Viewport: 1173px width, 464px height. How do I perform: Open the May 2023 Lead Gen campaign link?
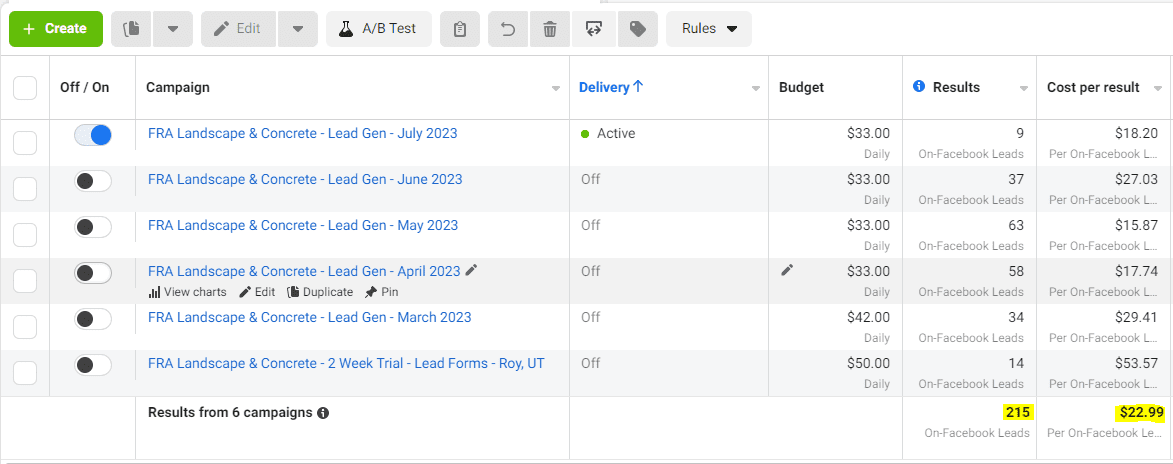[302, 225]
